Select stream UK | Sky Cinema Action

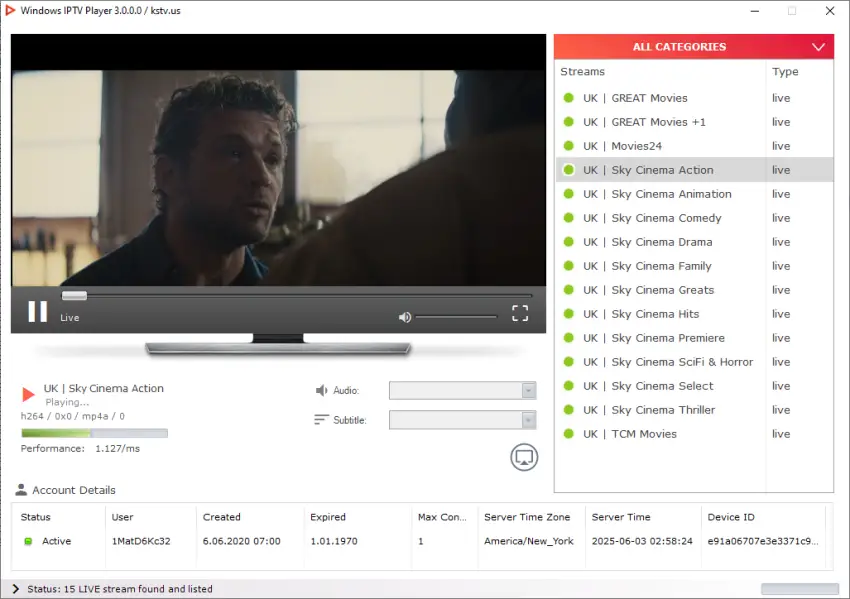tap(694, 170)
